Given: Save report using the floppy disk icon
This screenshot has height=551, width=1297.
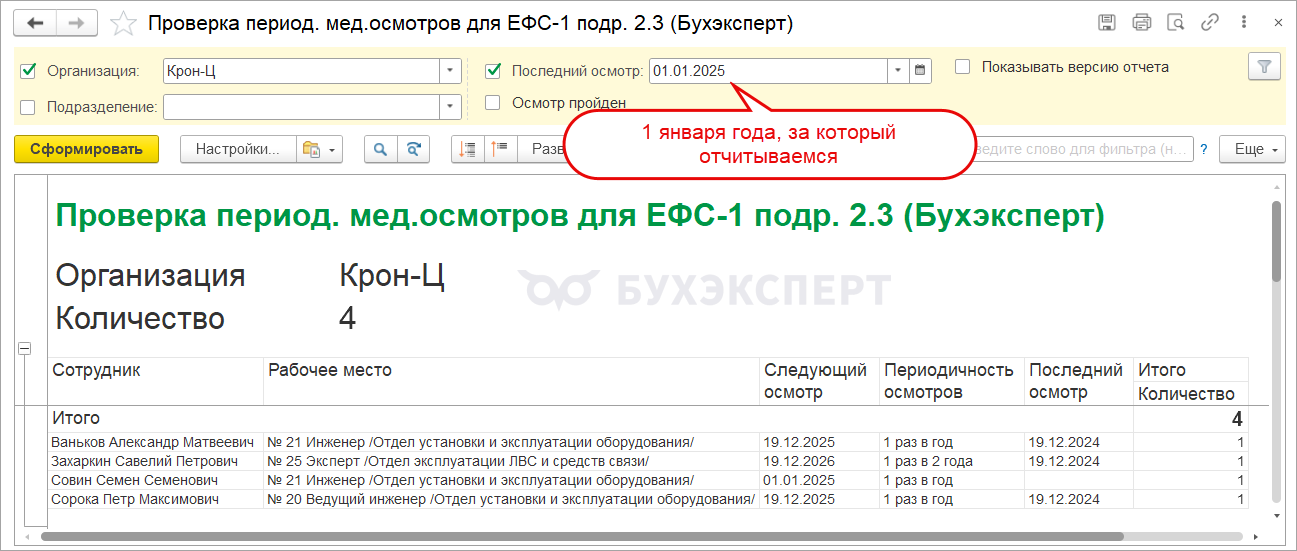Looking at the screenshot, I should [1107, 22].
